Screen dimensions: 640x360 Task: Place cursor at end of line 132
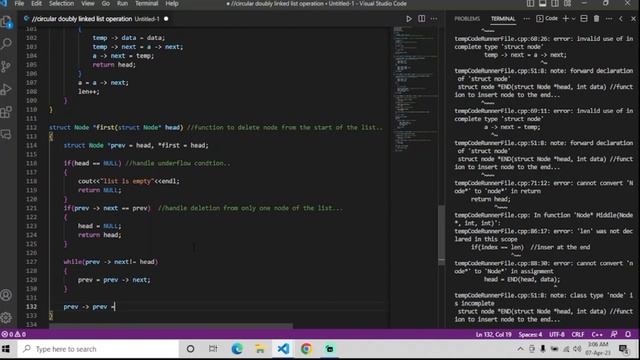click(116, 307)
